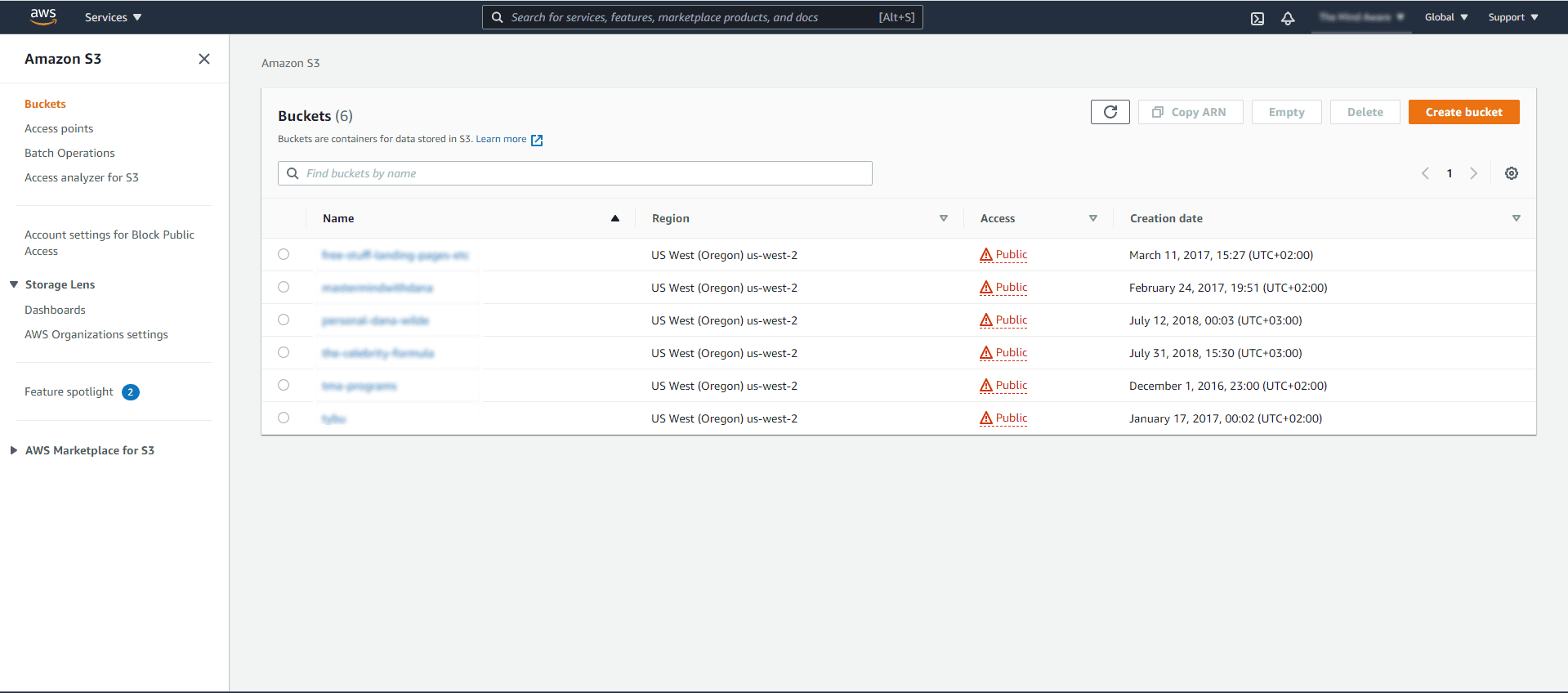
Task: Select bucket created January 17, 2017
Action: pos(284,418)
